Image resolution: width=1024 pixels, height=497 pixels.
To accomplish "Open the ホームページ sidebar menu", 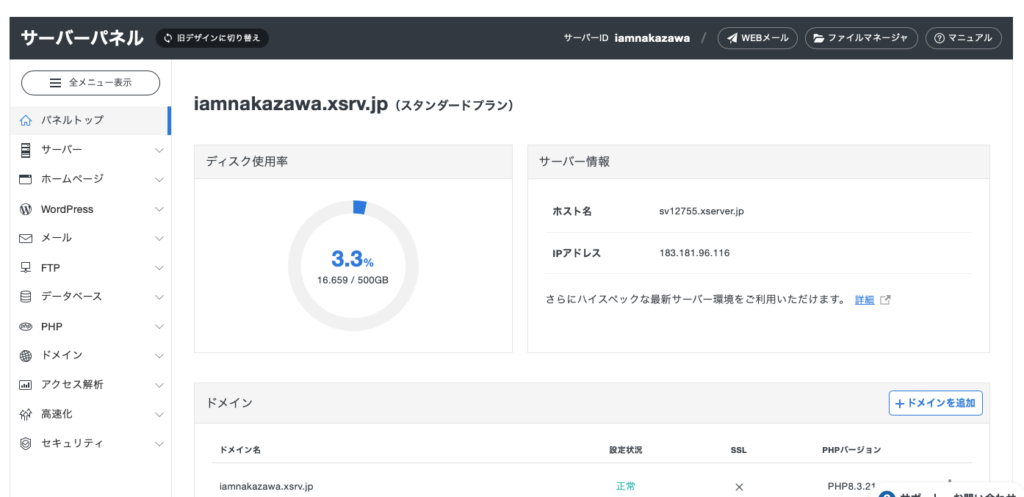I will 90,180.
